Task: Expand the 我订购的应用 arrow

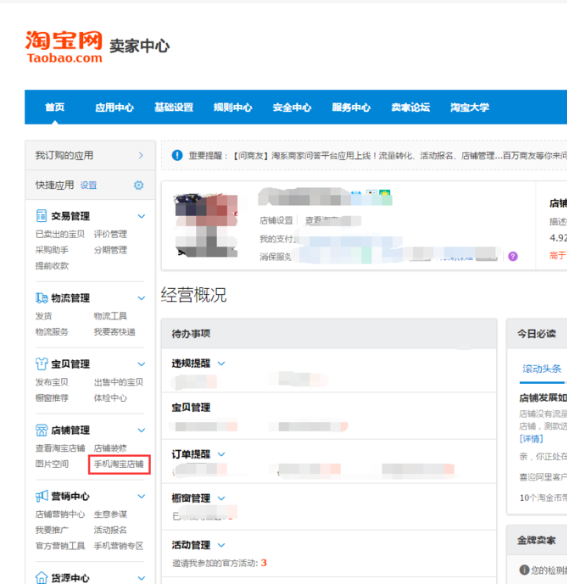Action: tap(141, 155)
